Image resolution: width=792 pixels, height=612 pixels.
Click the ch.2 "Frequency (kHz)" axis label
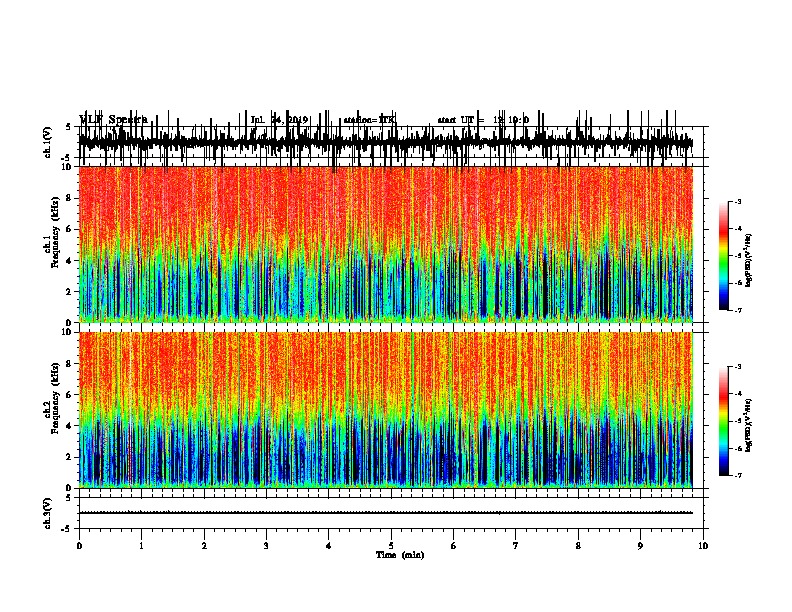pos(55,398)
